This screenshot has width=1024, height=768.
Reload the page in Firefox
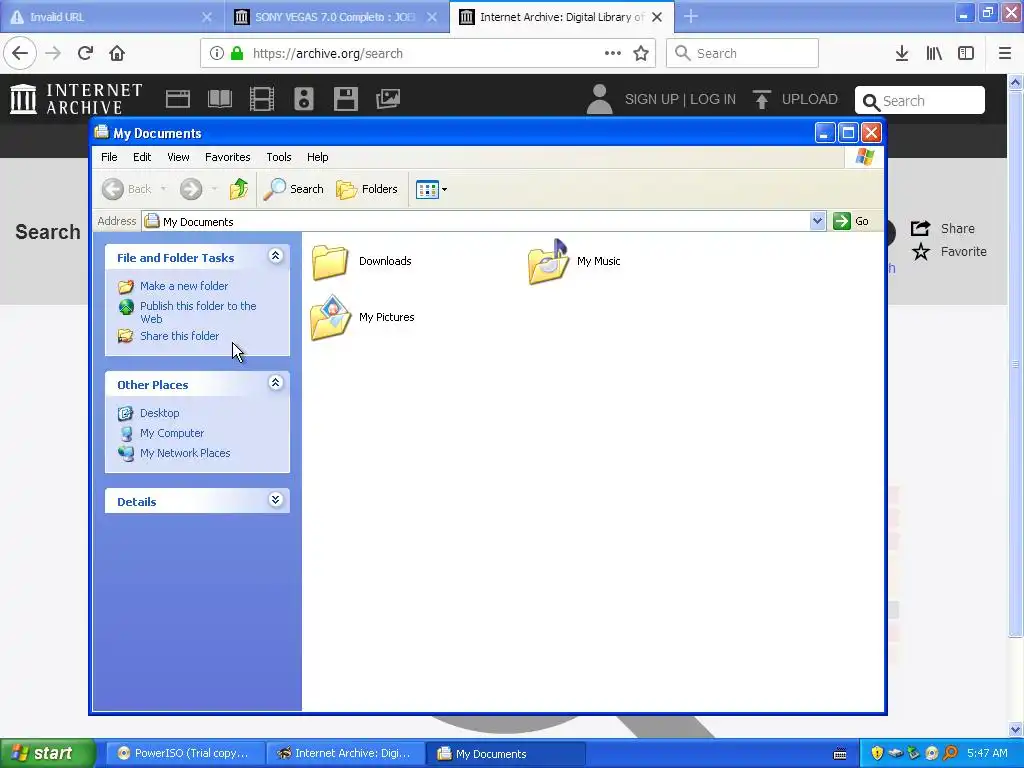tap(85, 53)
